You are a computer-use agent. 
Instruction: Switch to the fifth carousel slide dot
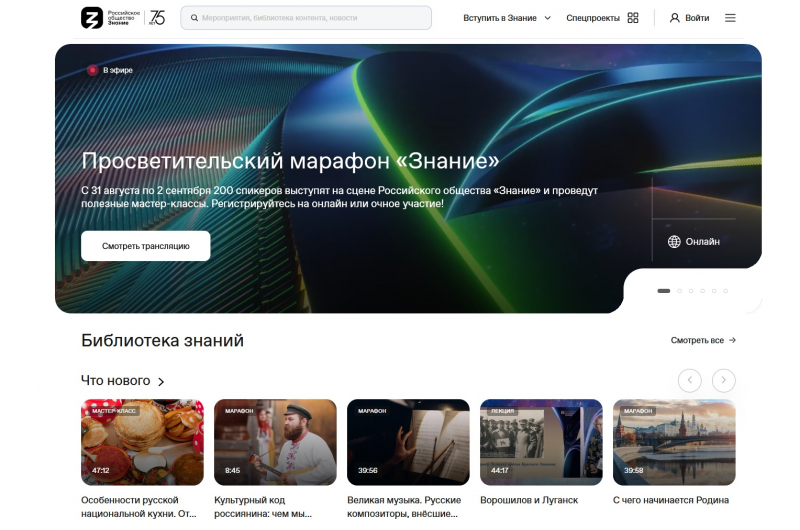714,291
